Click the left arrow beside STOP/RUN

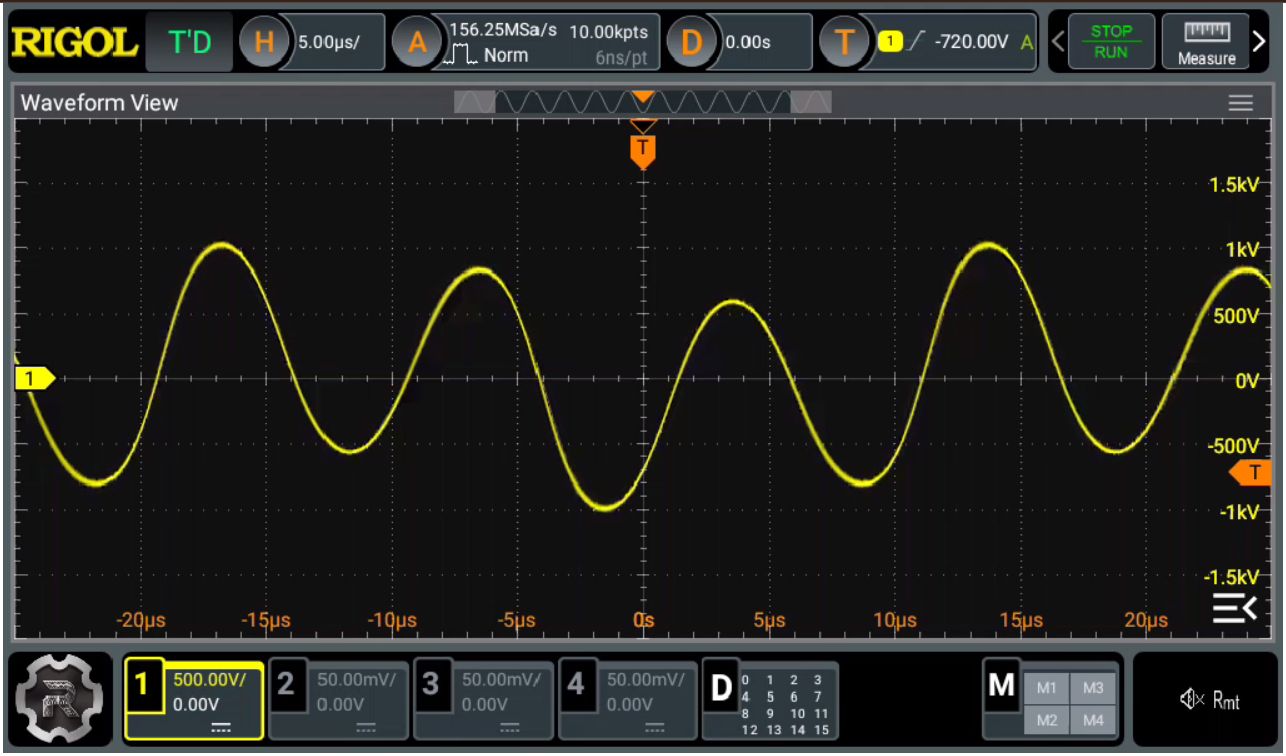coord(1058,42)
